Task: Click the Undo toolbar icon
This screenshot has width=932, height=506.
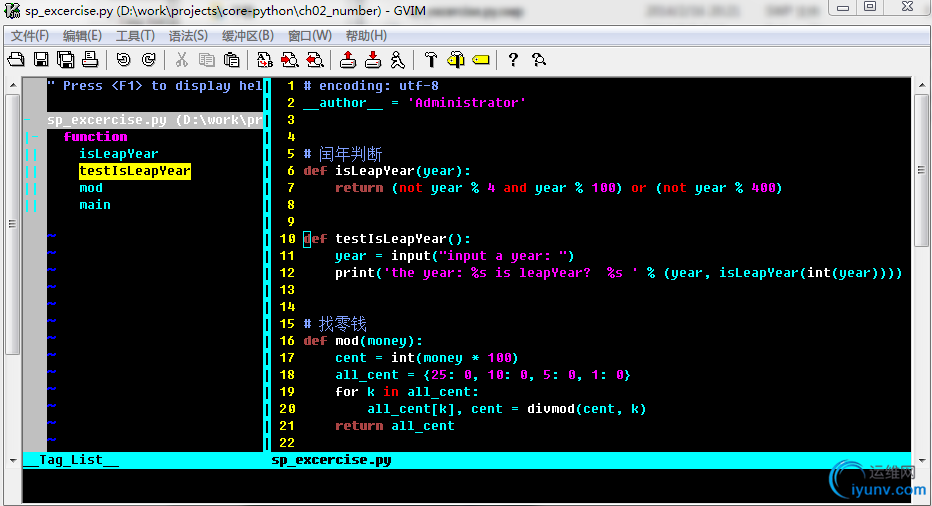Action: tap(123, 59)
